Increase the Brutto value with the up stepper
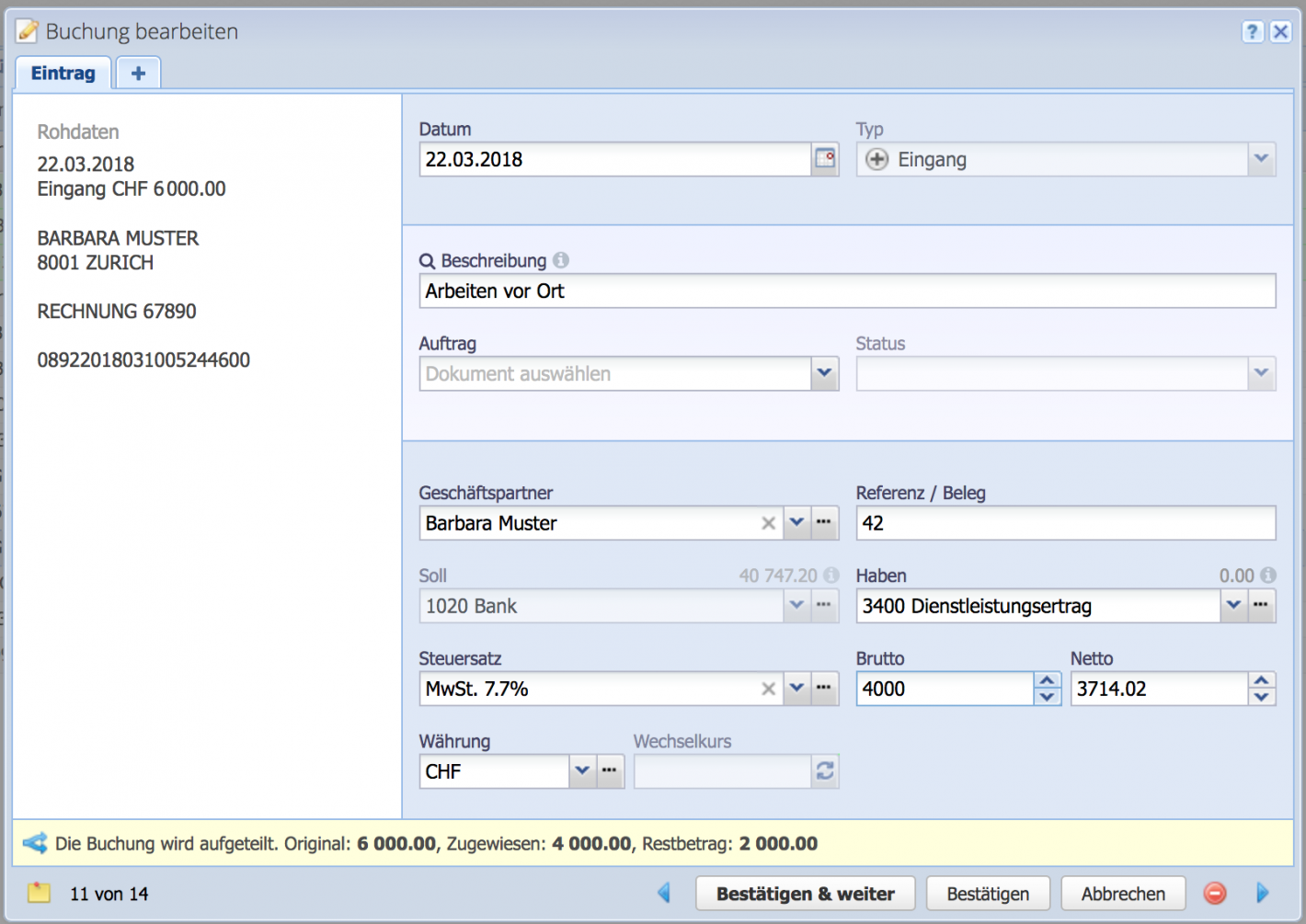 [1048, 681]
